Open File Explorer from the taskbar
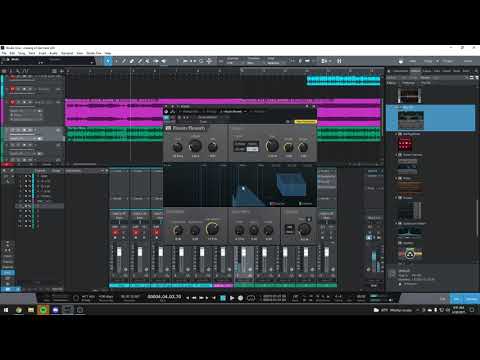The width and height of the screenshot is (480, 360). point(31,310)
